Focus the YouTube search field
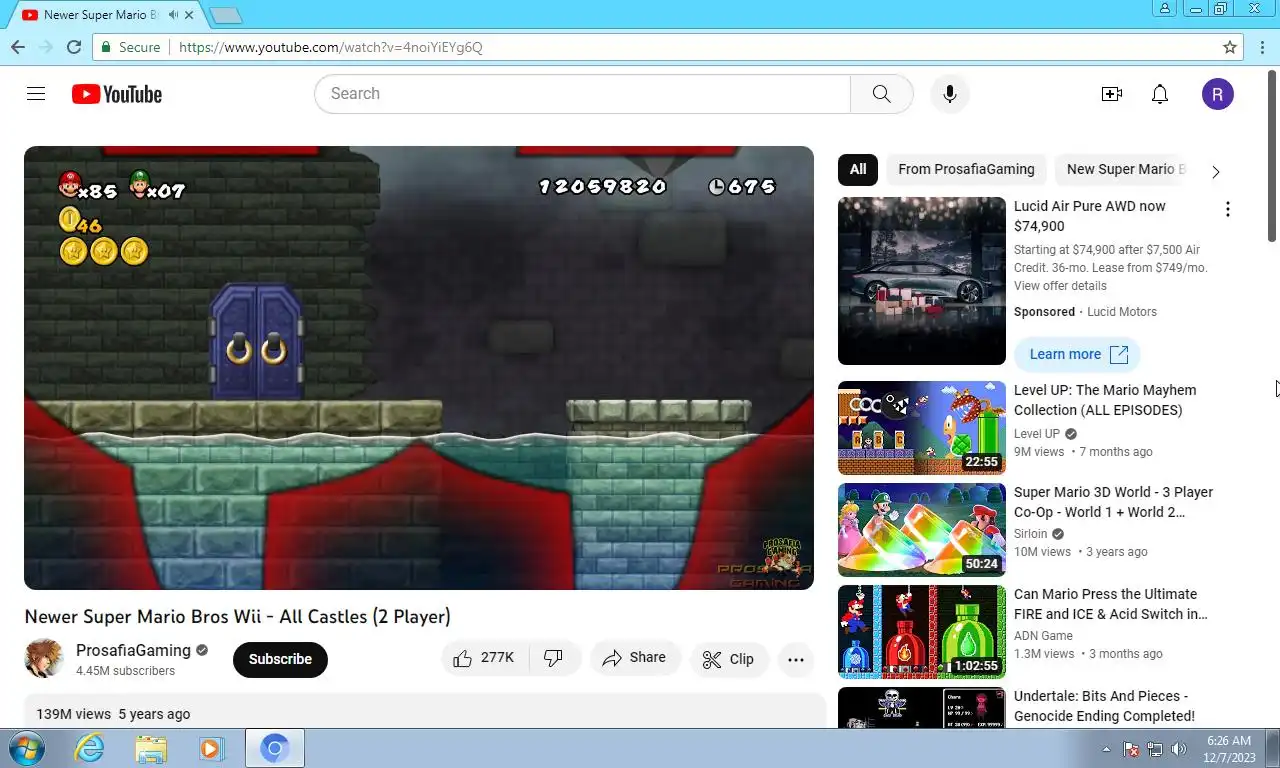1280x768 pixels. coord(582,94)
